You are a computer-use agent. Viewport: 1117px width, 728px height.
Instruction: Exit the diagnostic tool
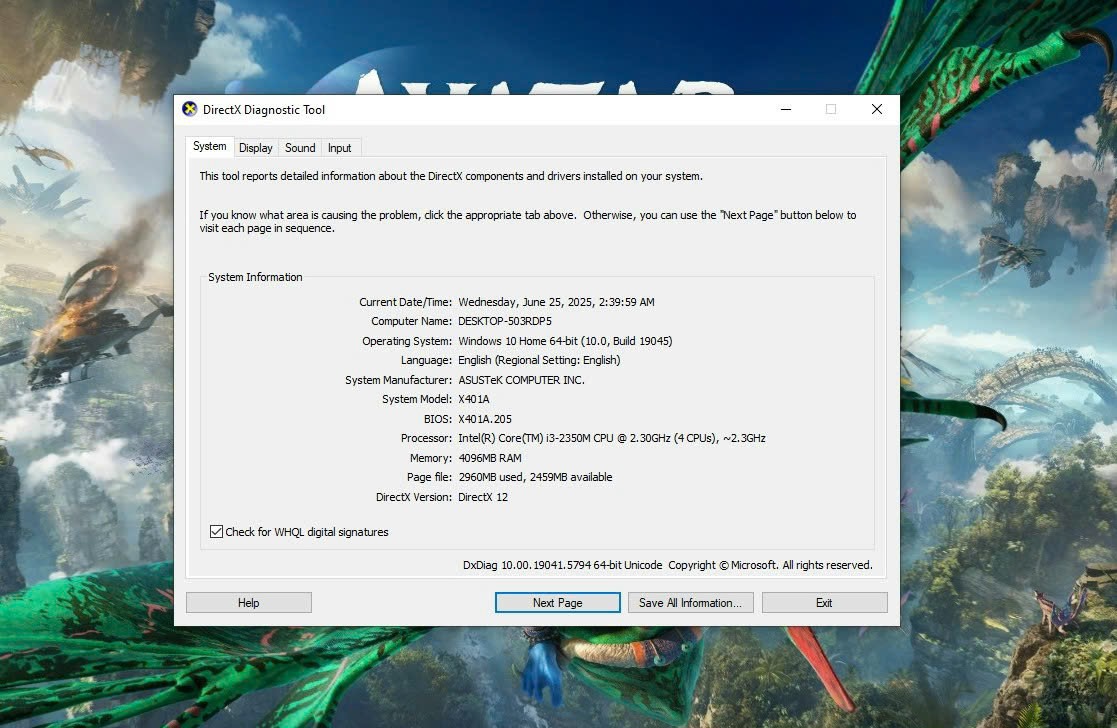[x=824, y=603]
